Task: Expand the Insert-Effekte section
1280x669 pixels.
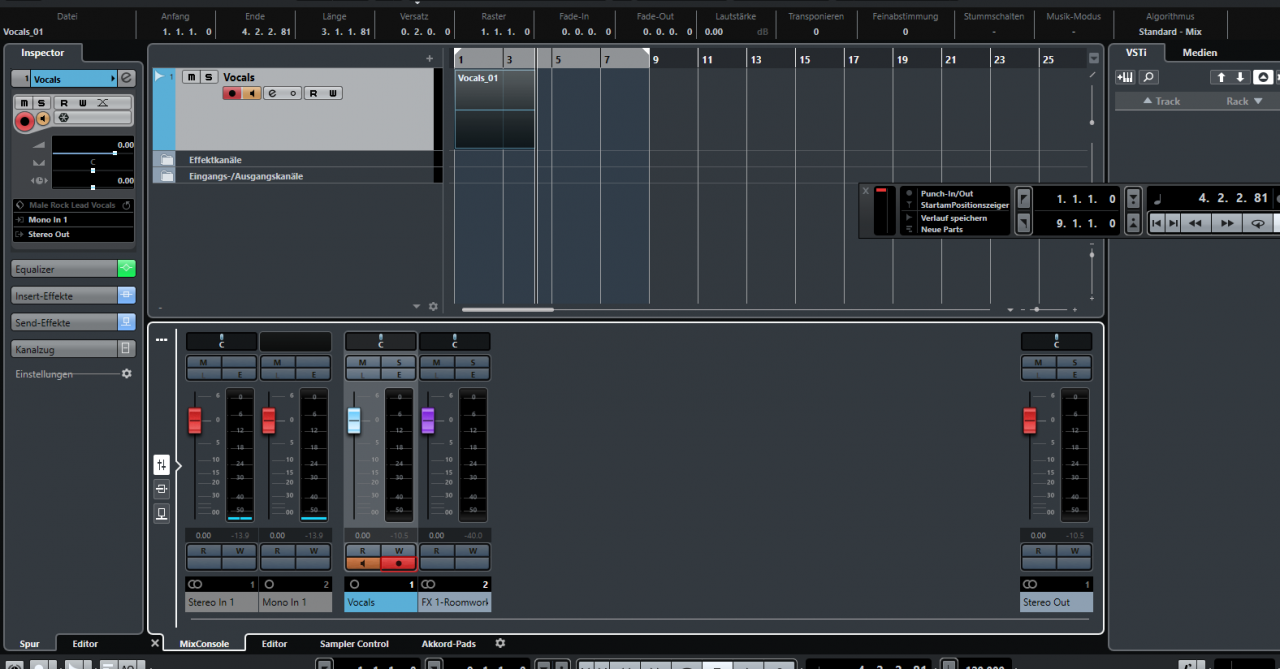Action: pos(64,296)
